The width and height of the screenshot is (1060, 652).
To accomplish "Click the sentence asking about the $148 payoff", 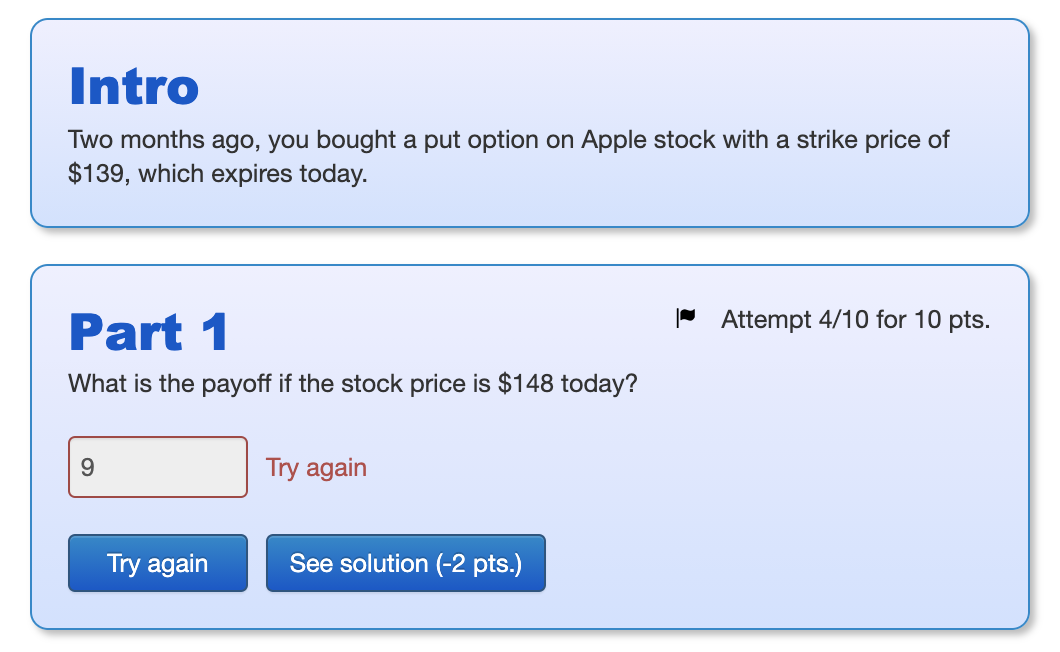I will pos(352,383).
